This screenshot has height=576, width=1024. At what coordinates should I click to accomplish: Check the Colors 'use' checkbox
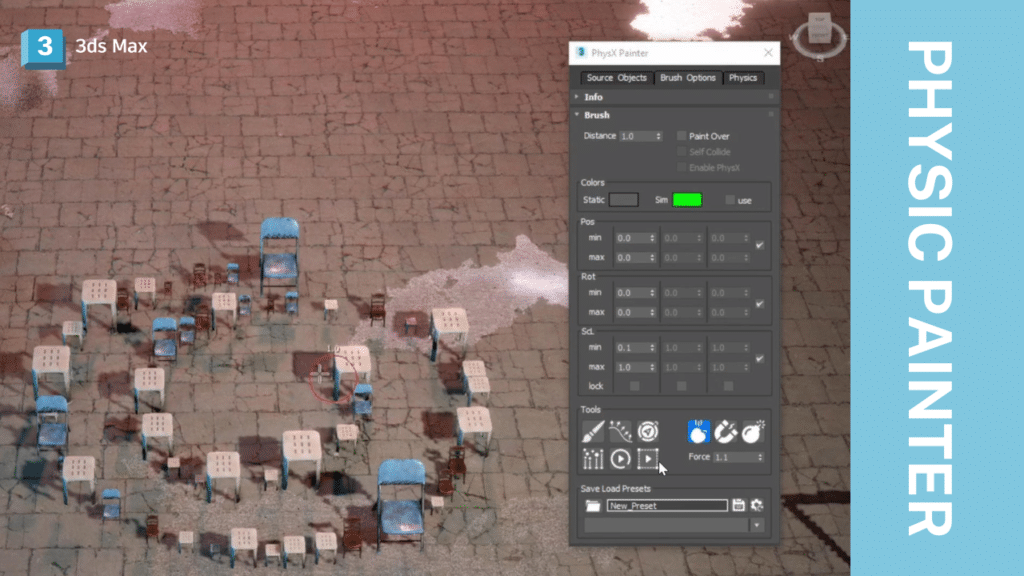click(x=730, y=200)
